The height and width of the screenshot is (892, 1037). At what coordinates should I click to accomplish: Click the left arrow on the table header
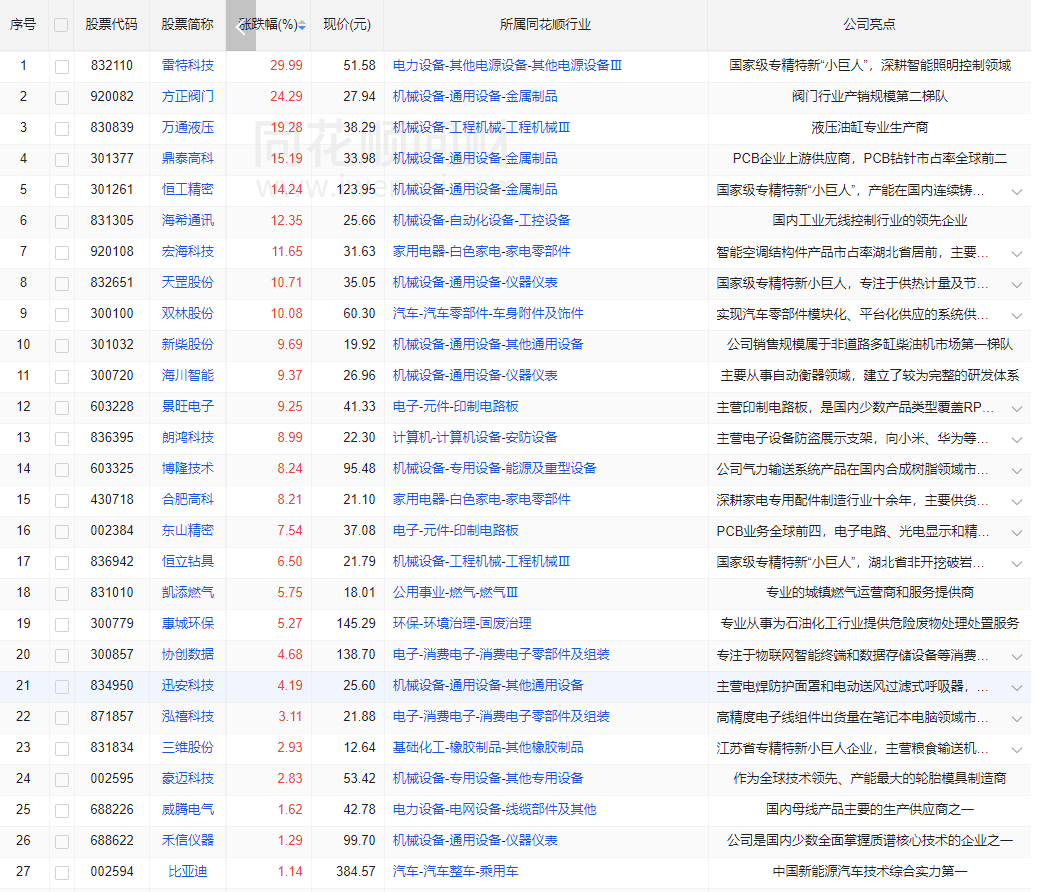pos(241,26)
